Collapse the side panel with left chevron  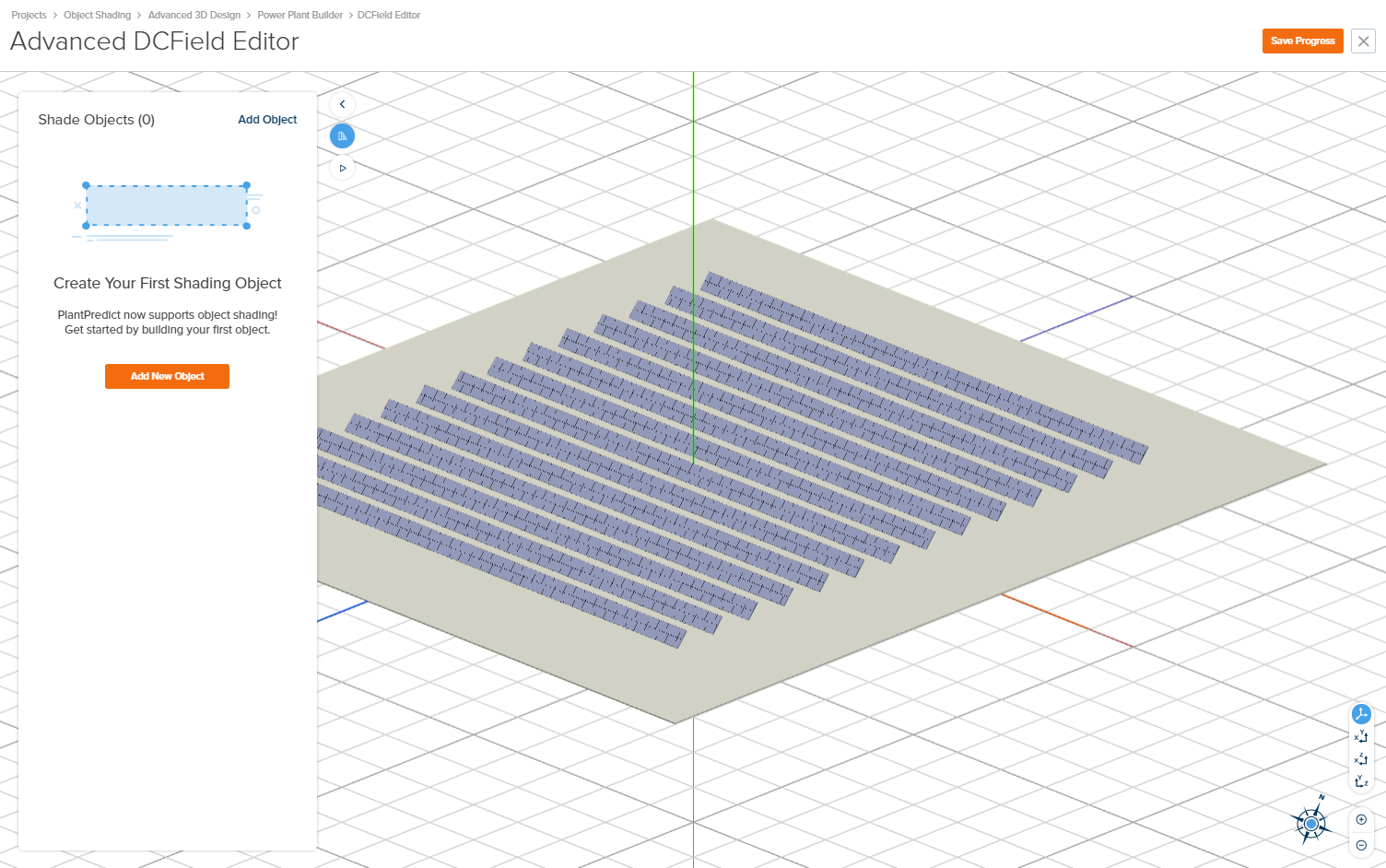tap(342, 104)
